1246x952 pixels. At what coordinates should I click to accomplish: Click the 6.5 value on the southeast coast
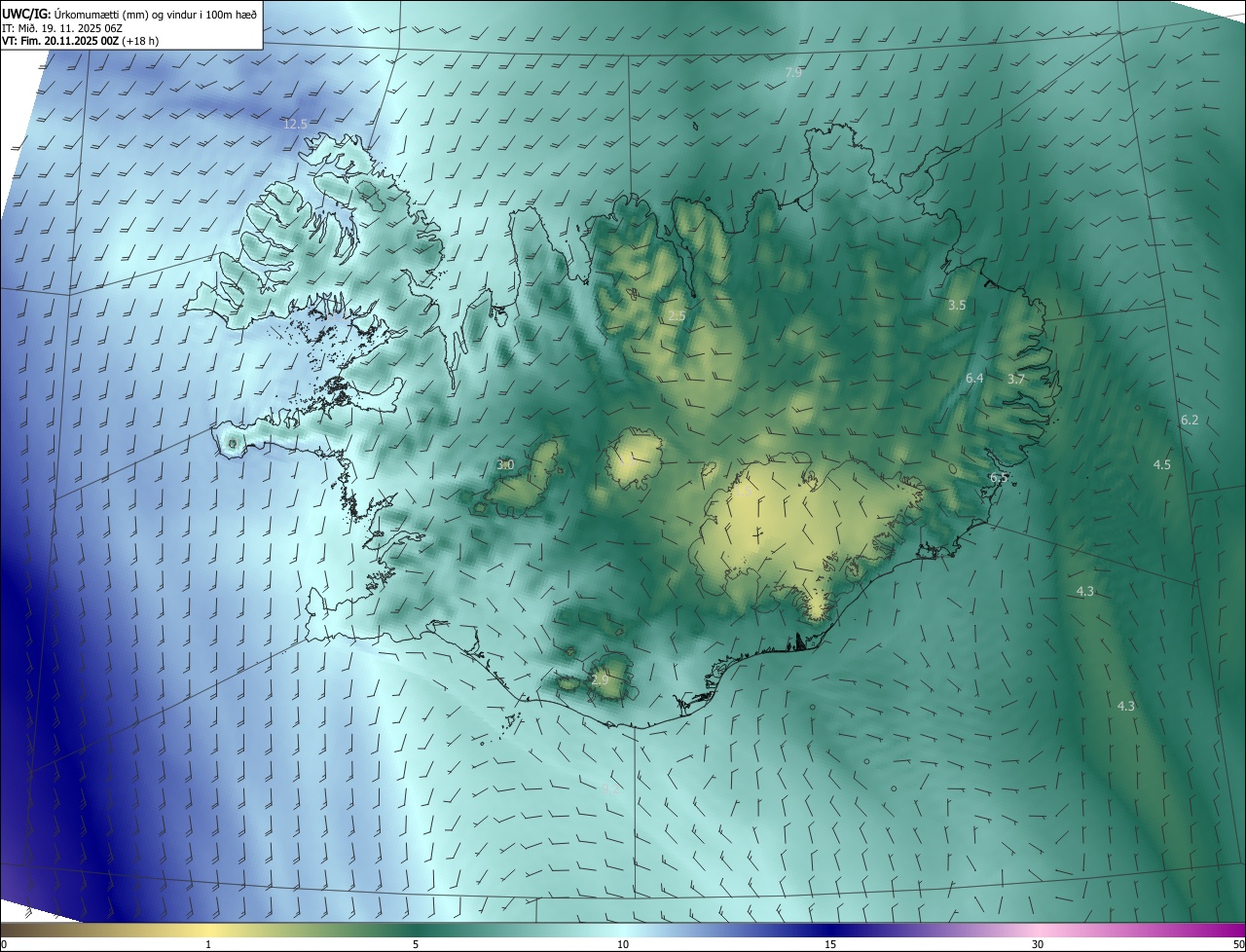[999, 477]
